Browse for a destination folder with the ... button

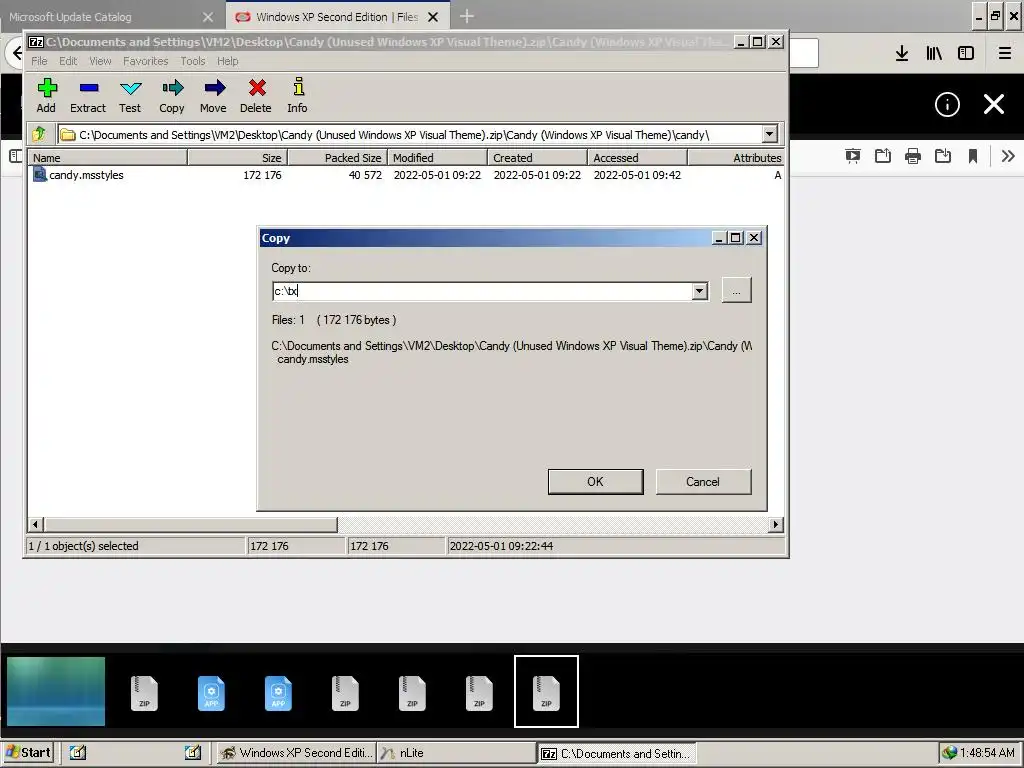point(737,291)
